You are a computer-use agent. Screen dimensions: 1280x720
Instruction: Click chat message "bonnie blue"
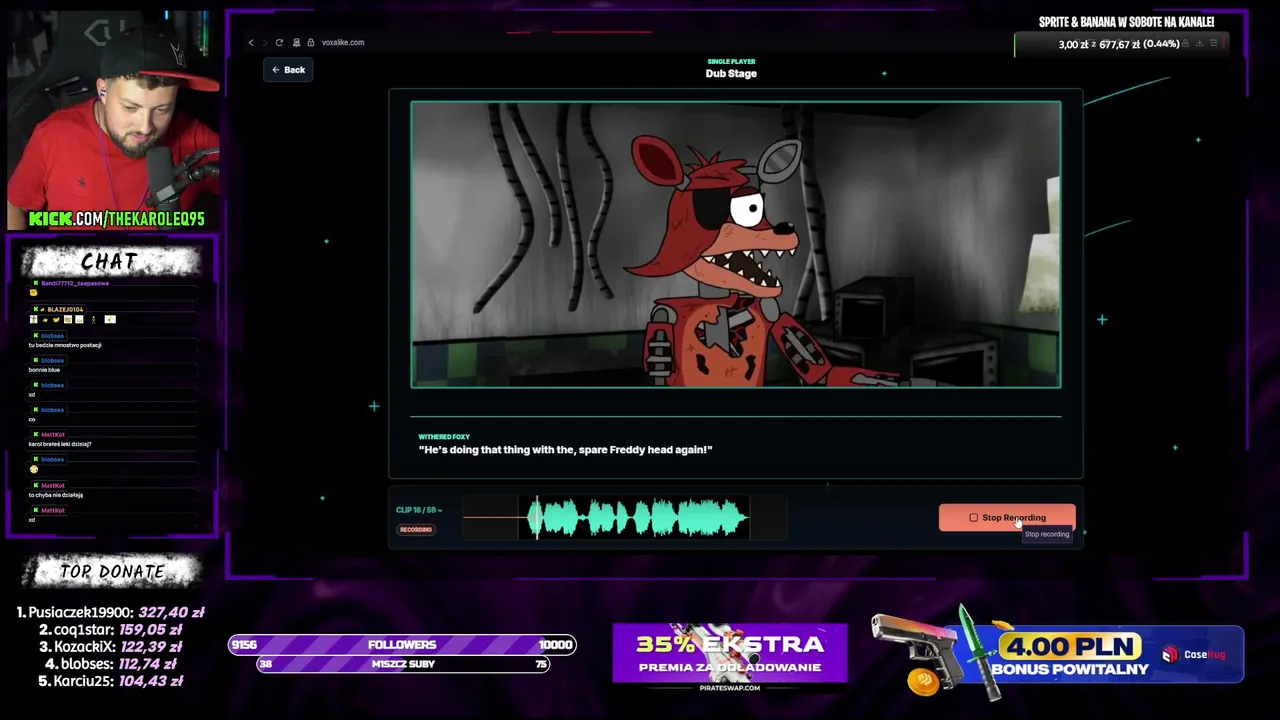[x=44, y=370]
